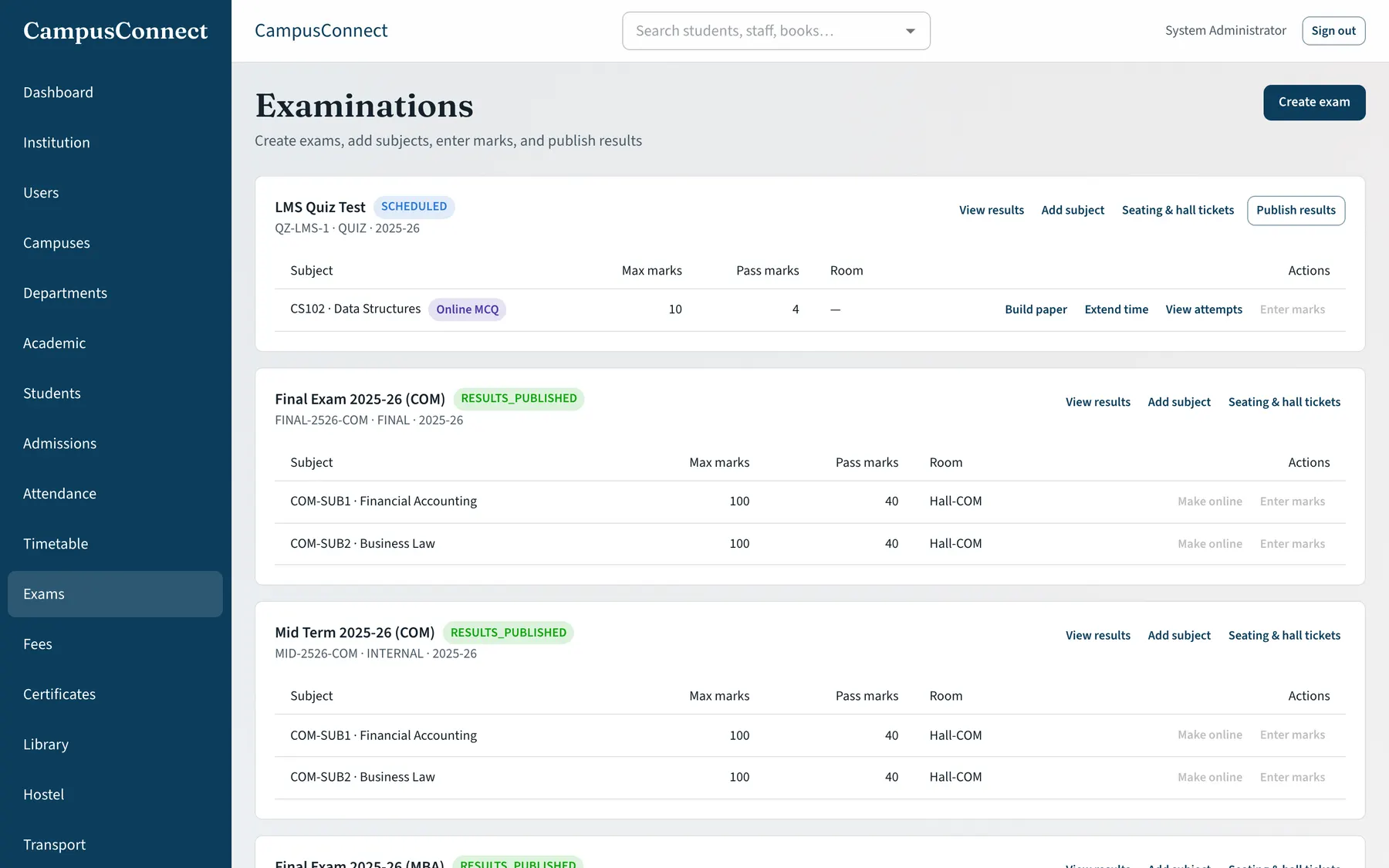The height and width of the screenshot is (868, 1389).
Task: Go to Transport in the sidebar
Action: point(115,845)
